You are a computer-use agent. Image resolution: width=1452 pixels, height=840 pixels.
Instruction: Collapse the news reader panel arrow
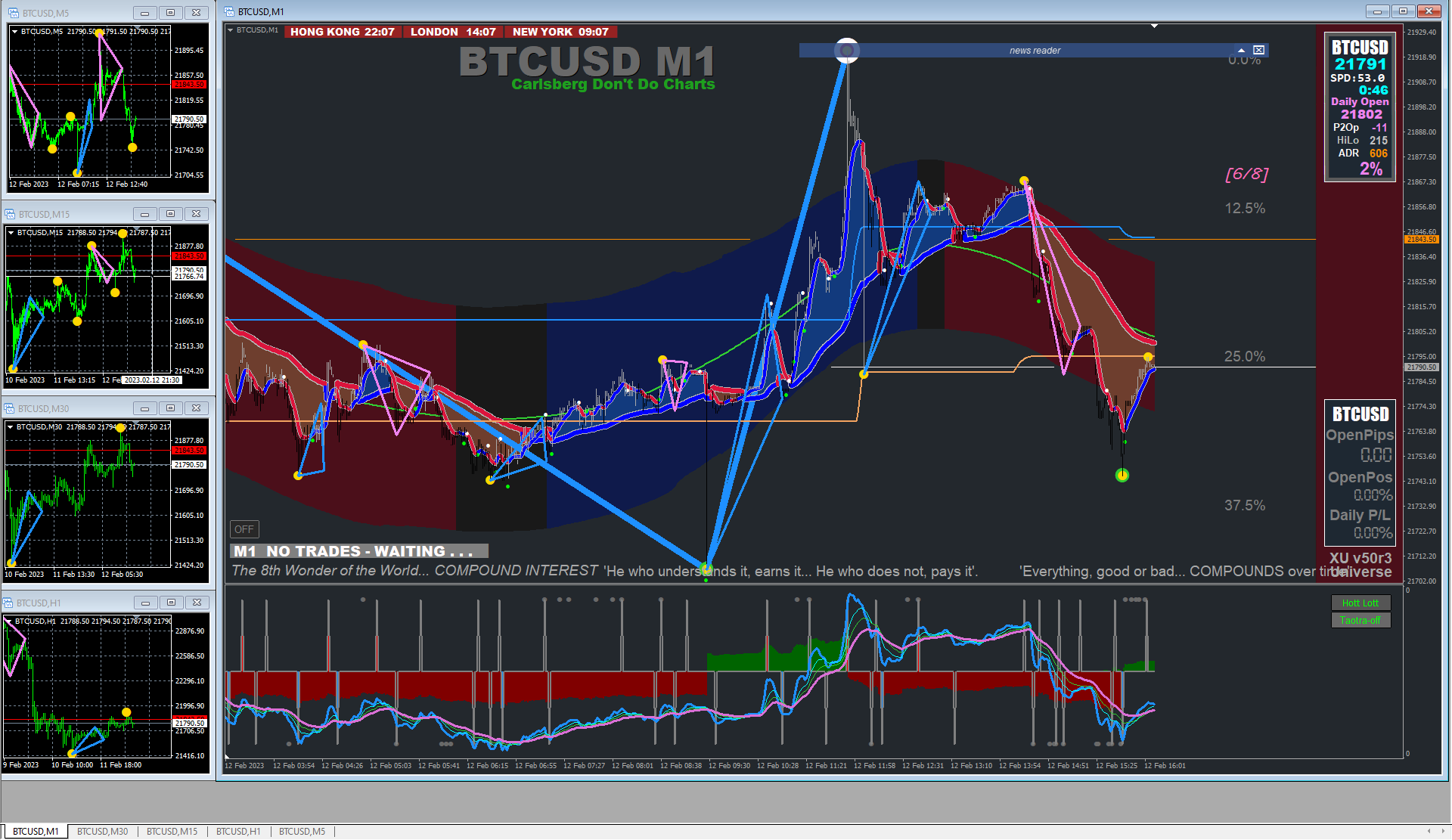pos(1241,51)
